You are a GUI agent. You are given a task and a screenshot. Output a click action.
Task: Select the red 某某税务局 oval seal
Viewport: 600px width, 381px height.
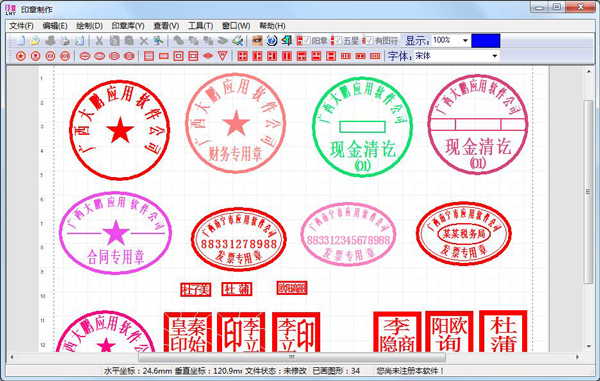point(464,233)
